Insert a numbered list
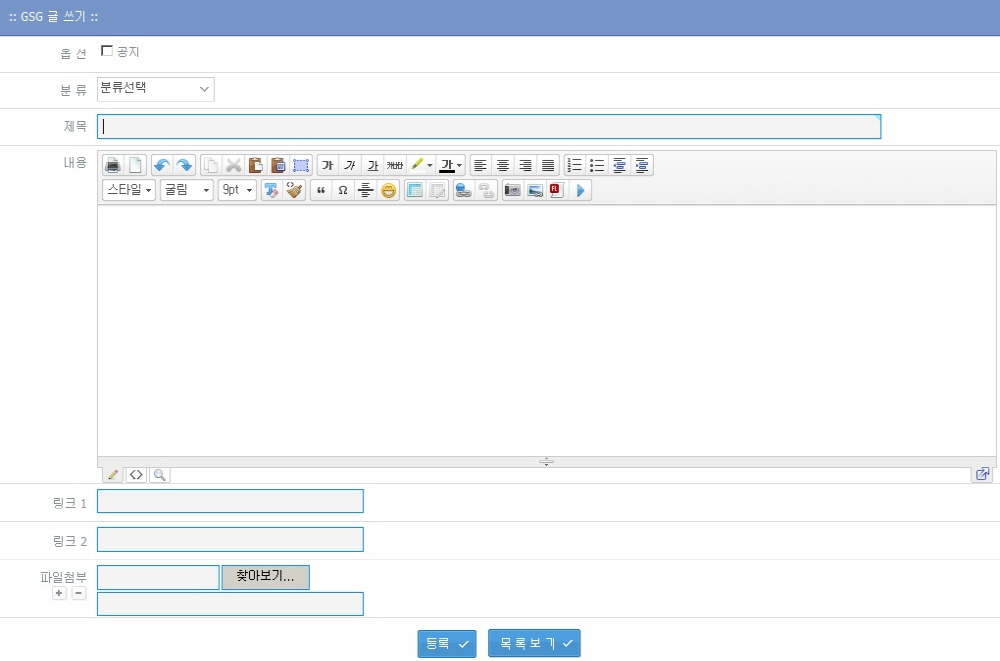The image size is (1000, 661). (574, 165)
